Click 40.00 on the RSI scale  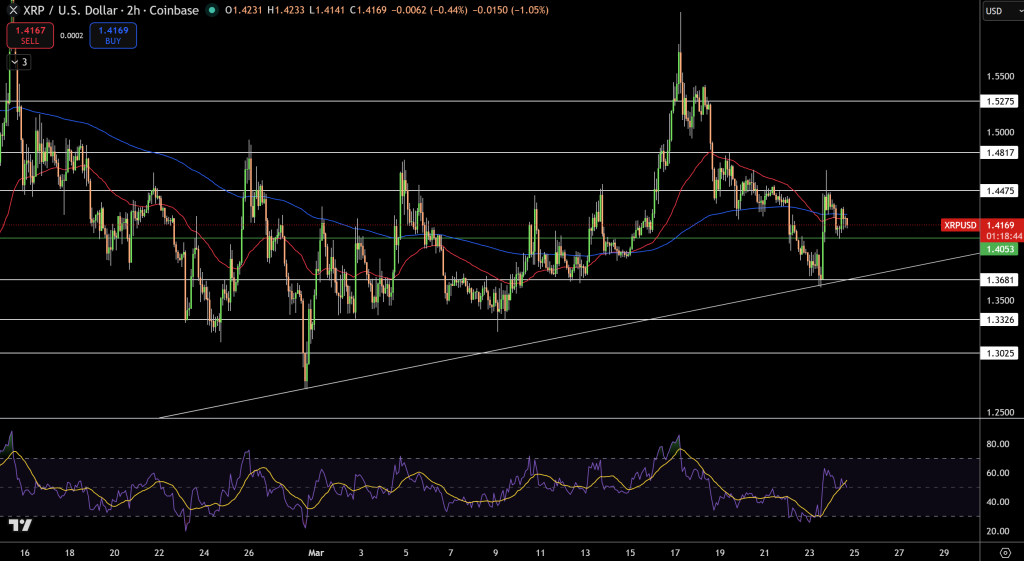[999, 502]
